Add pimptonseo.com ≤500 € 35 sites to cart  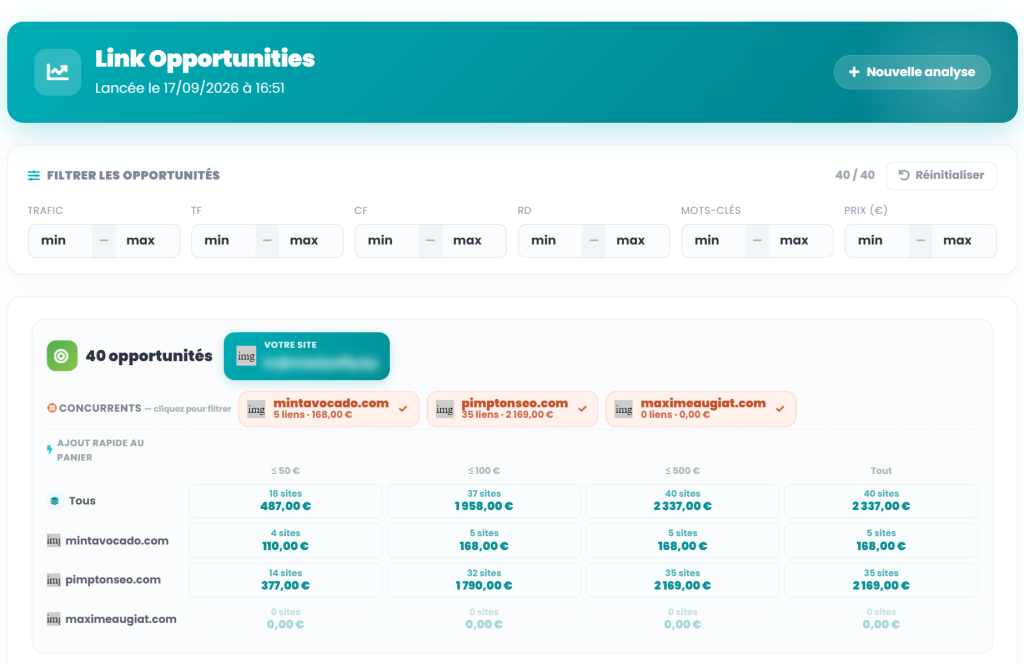[x=682, y=580]
